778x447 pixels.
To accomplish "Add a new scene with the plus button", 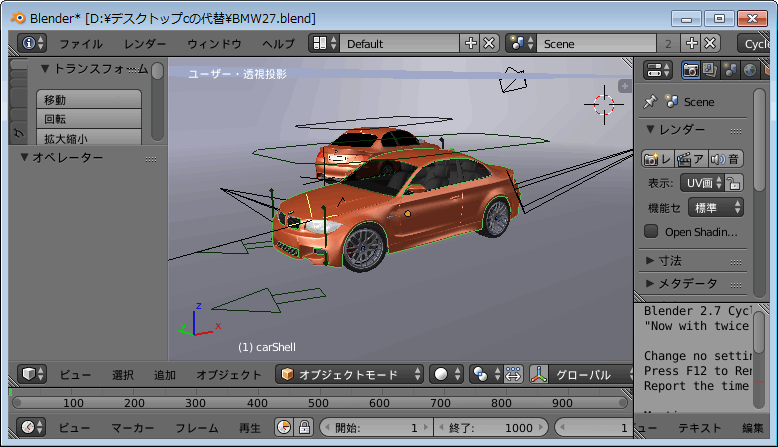I will coord(692,43).
